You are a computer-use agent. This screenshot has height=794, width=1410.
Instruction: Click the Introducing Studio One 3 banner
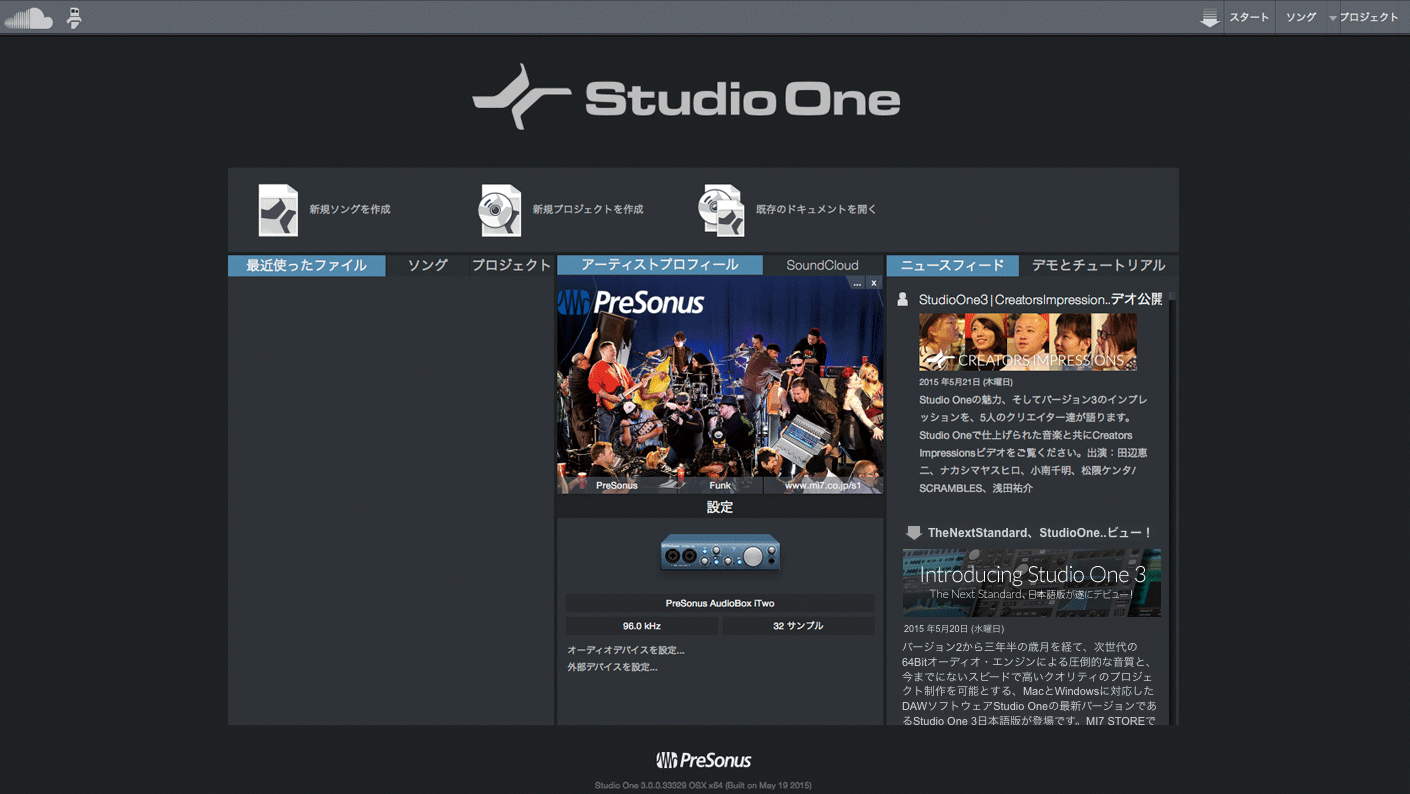(x=1032, y=582)
